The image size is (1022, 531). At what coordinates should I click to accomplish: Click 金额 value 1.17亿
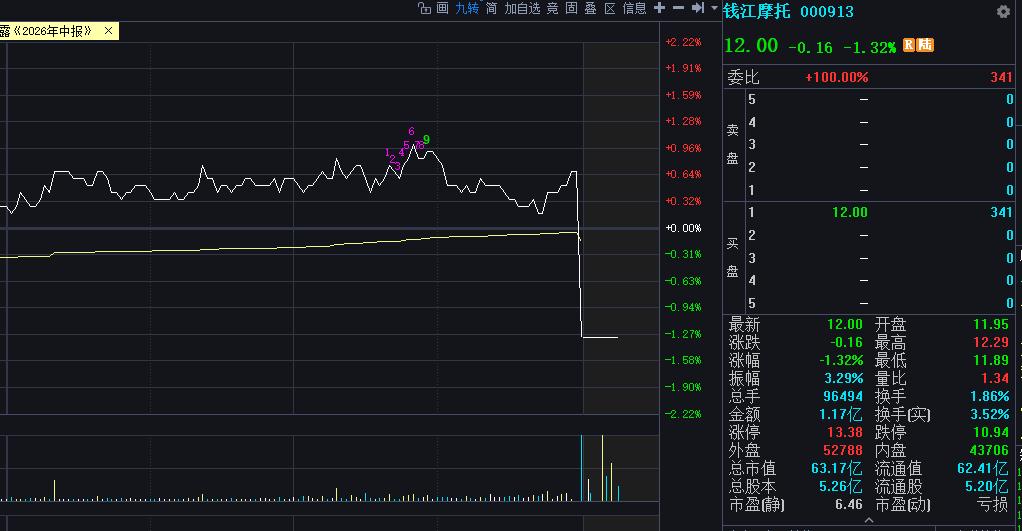pyautogui.click(x=840, y=414)
